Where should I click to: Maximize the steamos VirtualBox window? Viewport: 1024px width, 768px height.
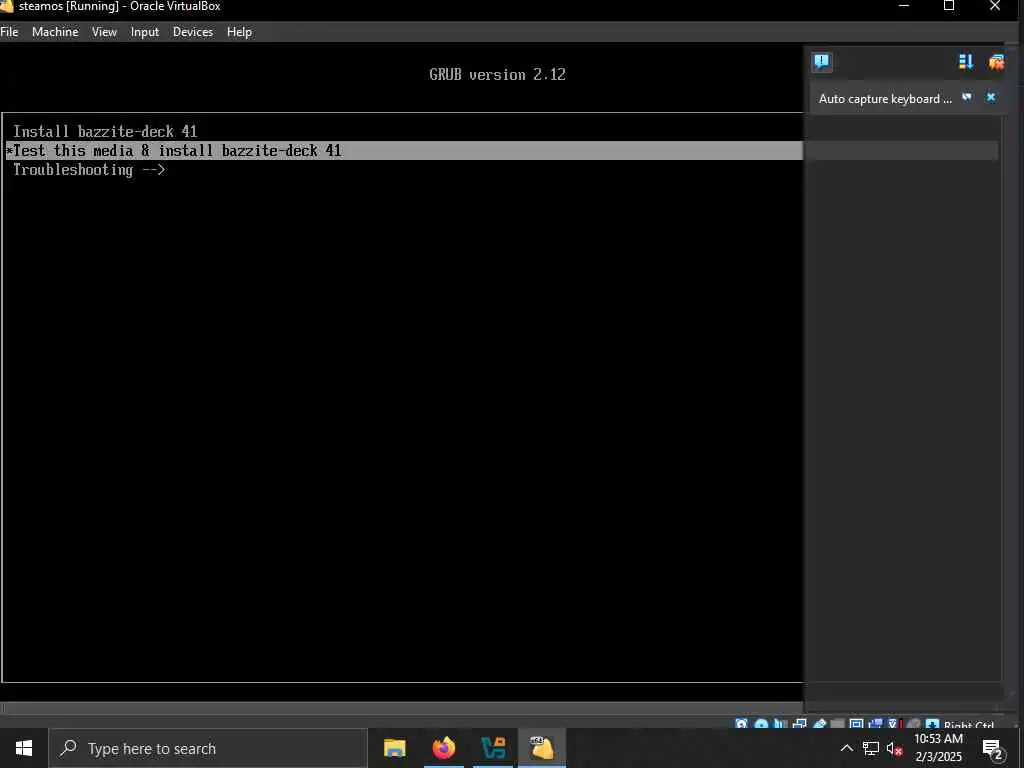click(x=949, y=7)
